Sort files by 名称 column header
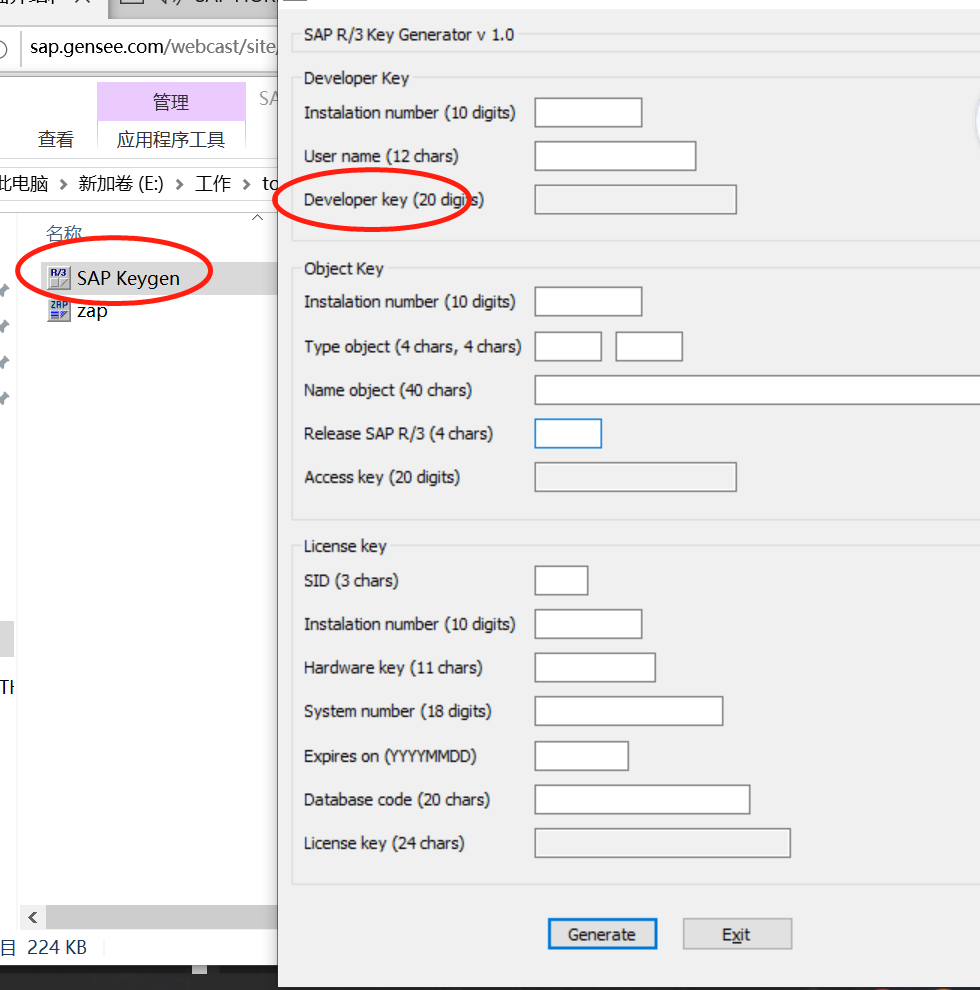This screenshot has height=990, width=980. pos(64,233)
